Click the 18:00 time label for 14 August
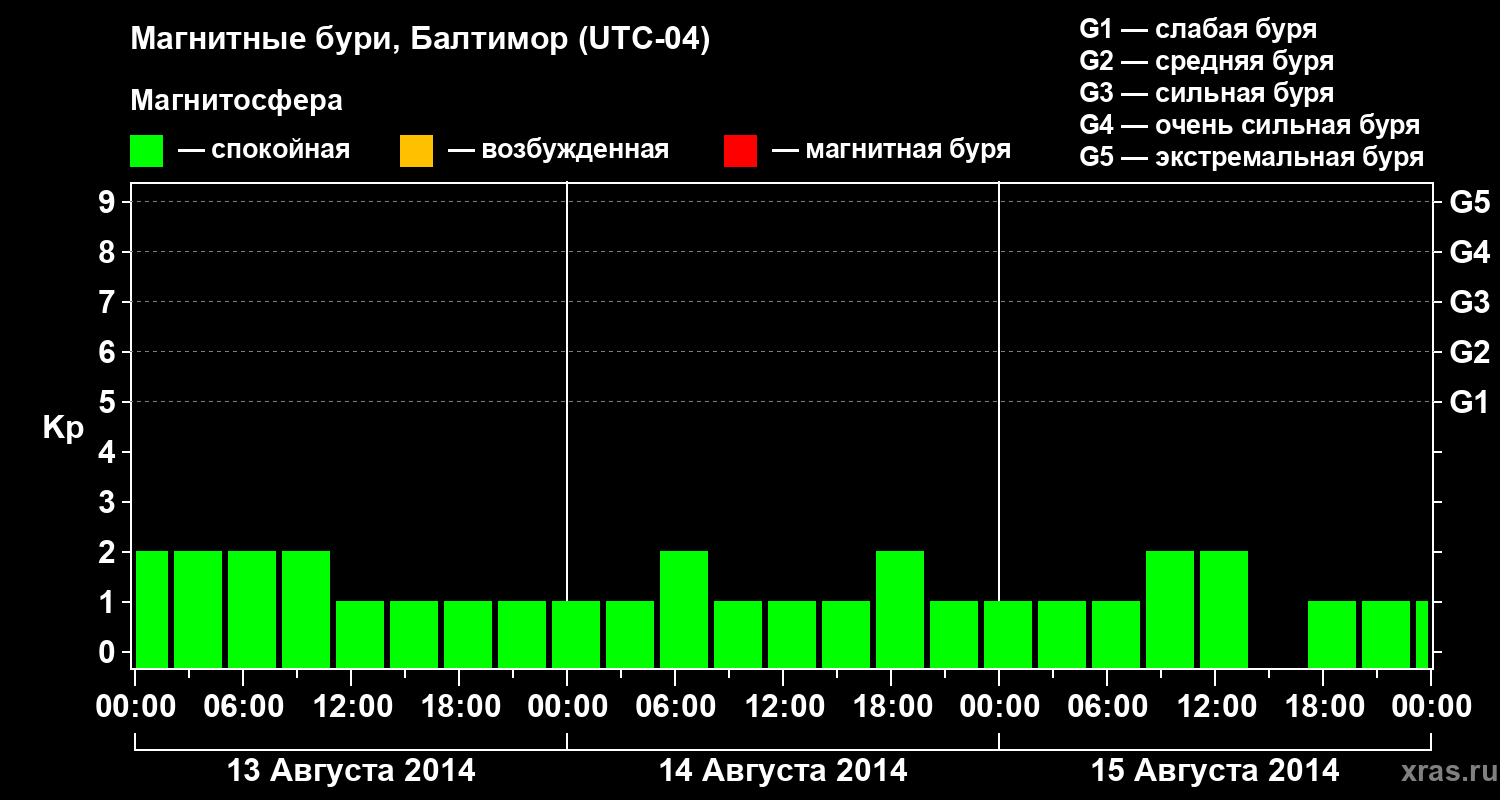The height and width of the screenshot is (800, 1500). (x=891, y=706)
